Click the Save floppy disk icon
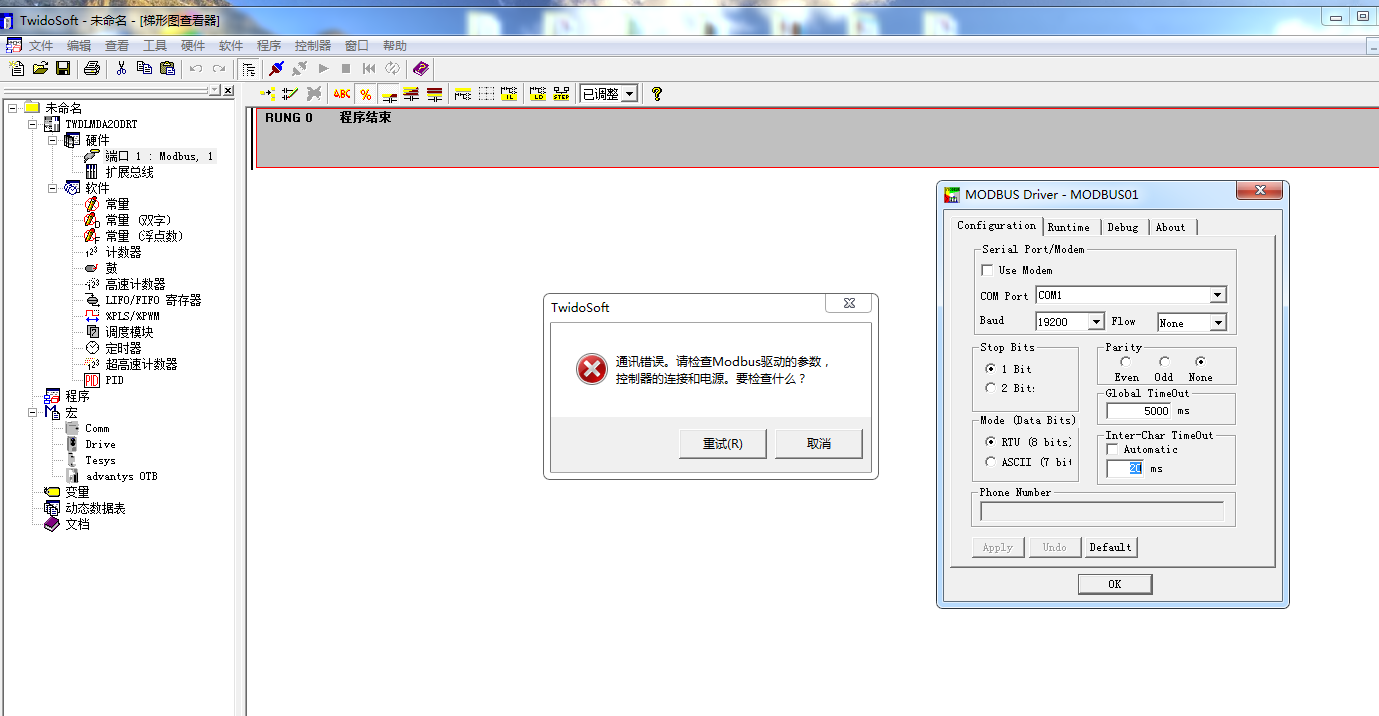Screen dimensions: 1379x716 coord(63,68)
